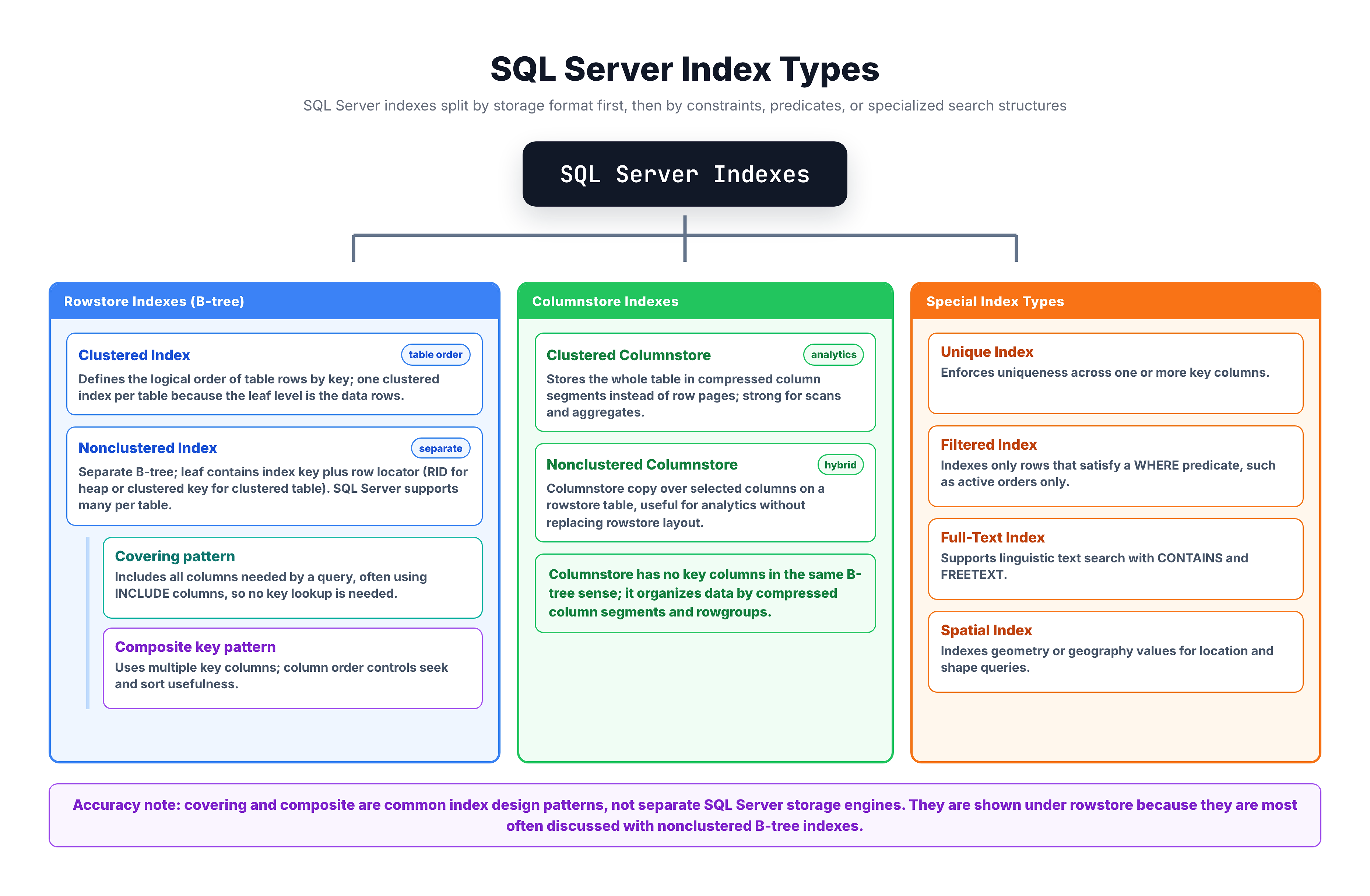This screenshot has height=896, width=1370.
Task: Click the description about geometry or geography values
Action: click(1107, 659)
